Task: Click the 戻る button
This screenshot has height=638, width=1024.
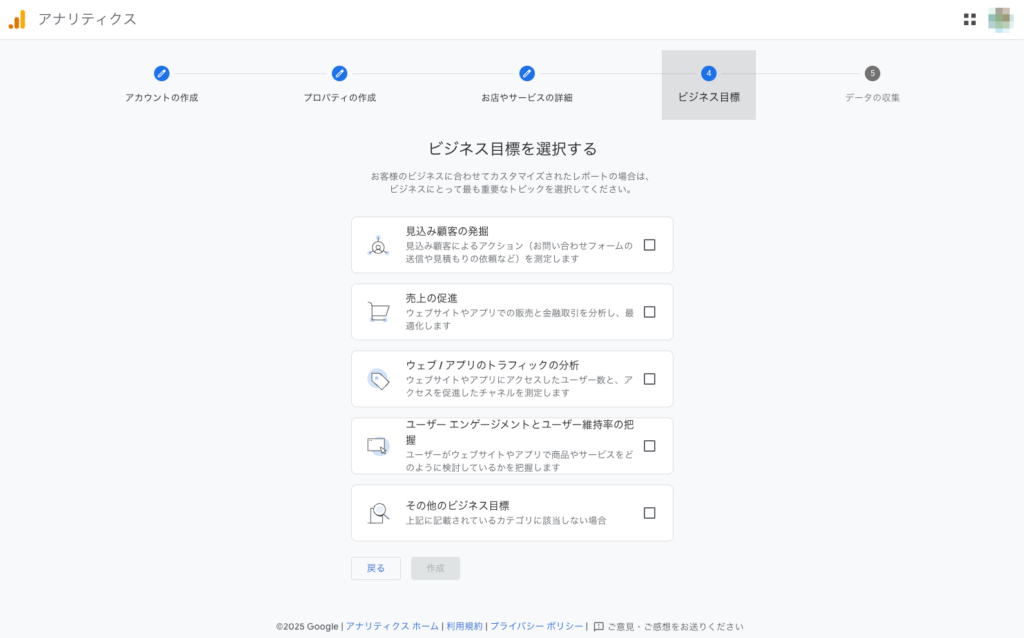Action: (x=375, y=567)
